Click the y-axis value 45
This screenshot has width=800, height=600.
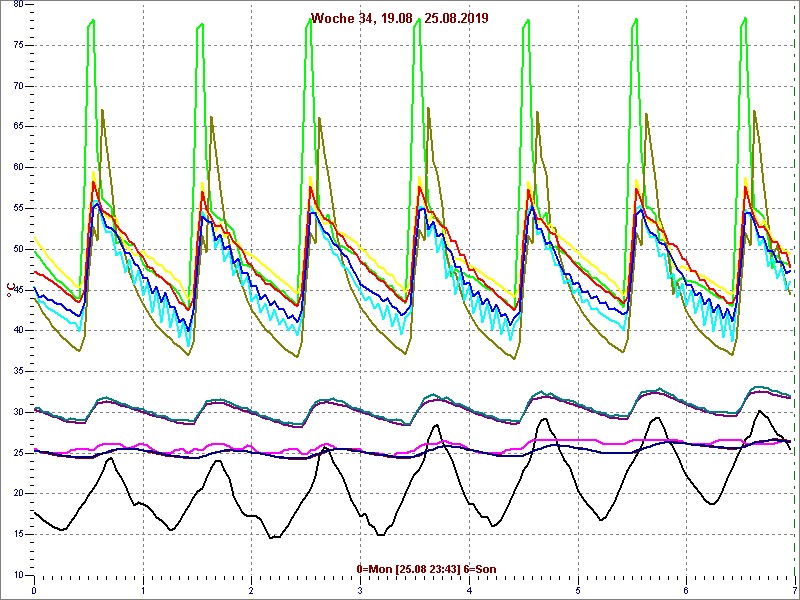point(17,290)
